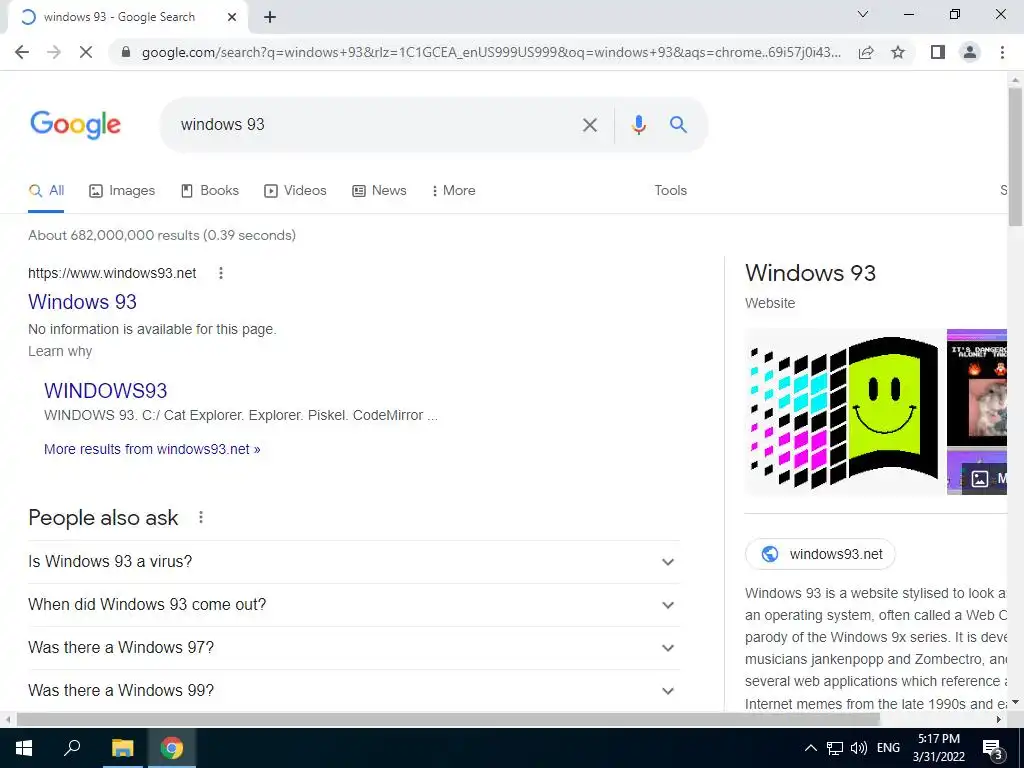Open Windows taskbar search
This screenshot has height=768, width=1024.
[x=72, y=748]
